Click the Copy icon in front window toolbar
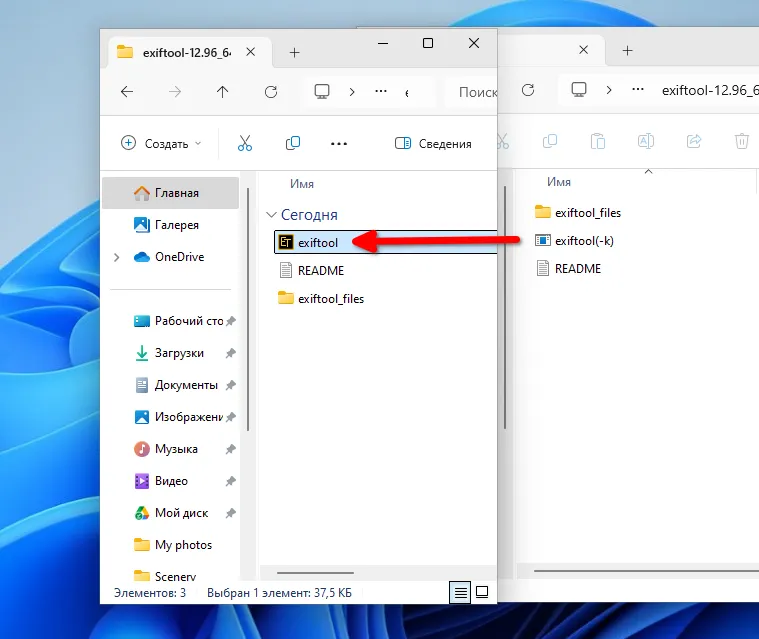This screenshot has width=759, height=639. tap(293, 143)
